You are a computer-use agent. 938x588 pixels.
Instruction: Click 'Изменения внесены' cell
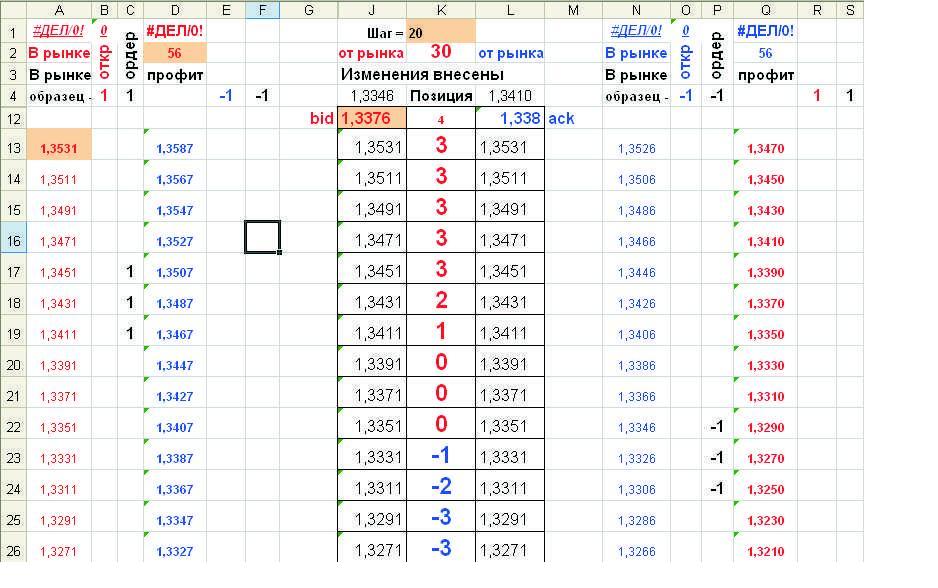click(422, 74)
